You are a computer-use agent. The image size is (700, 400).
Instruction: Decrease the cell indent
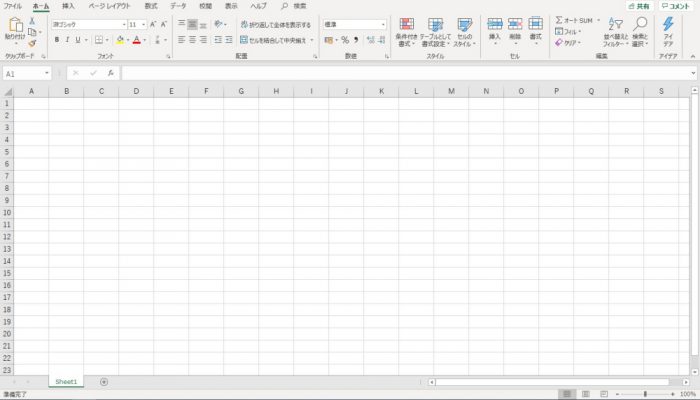point(218,40)
